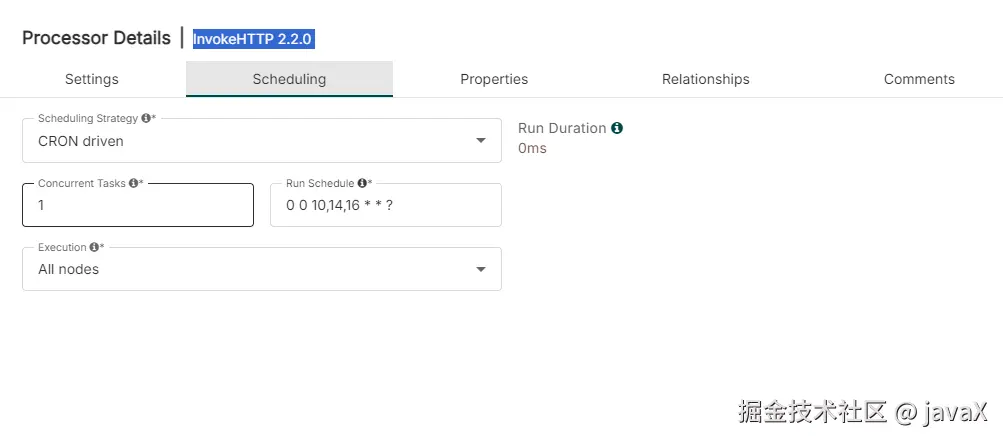Click the Scheduling Strategy info icon
The image size is (1003, 442).
coord(146,118)
